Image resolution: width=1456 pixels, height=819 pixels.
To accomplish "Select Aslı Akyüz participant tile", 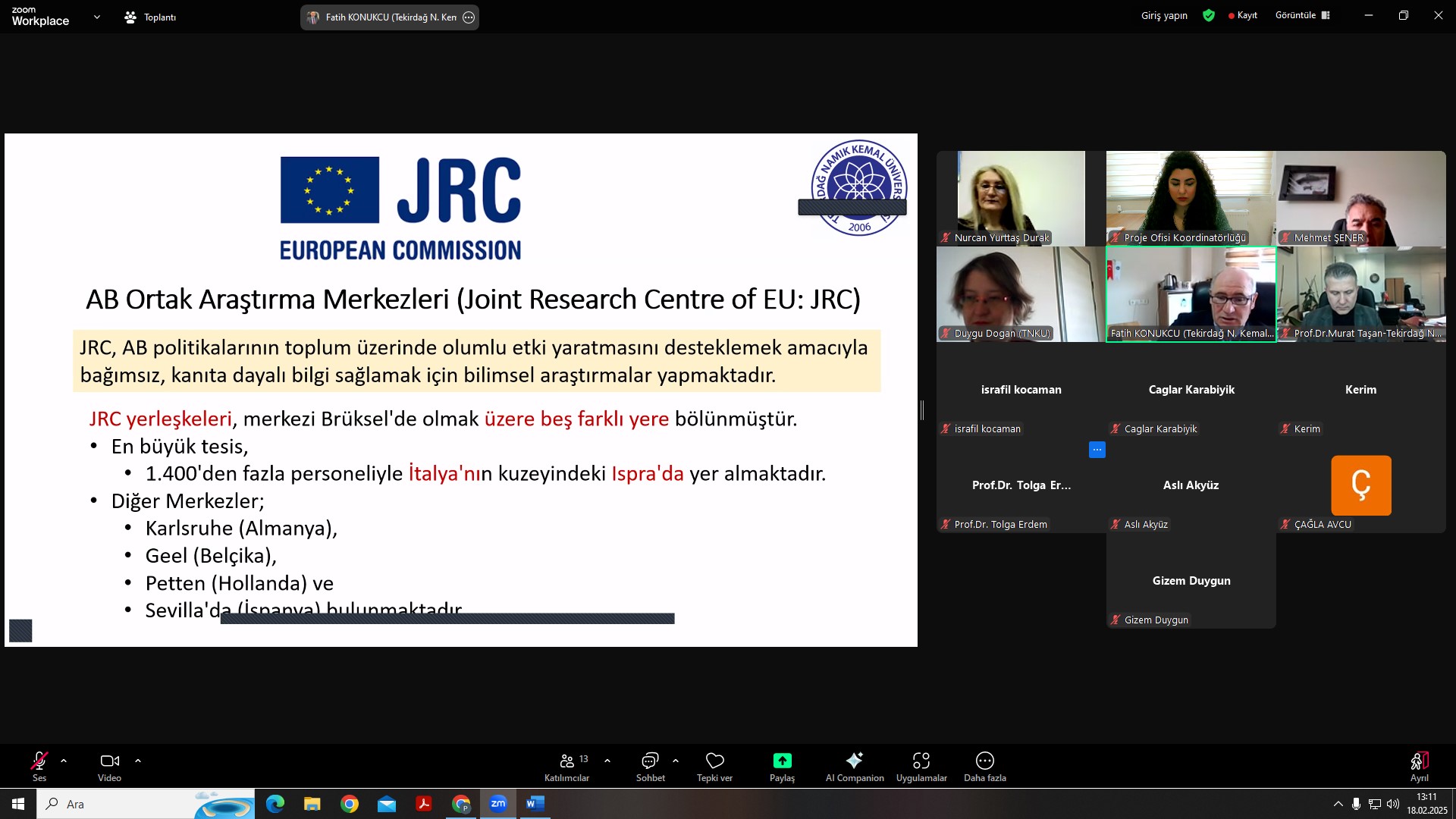I will point(1191,485).
